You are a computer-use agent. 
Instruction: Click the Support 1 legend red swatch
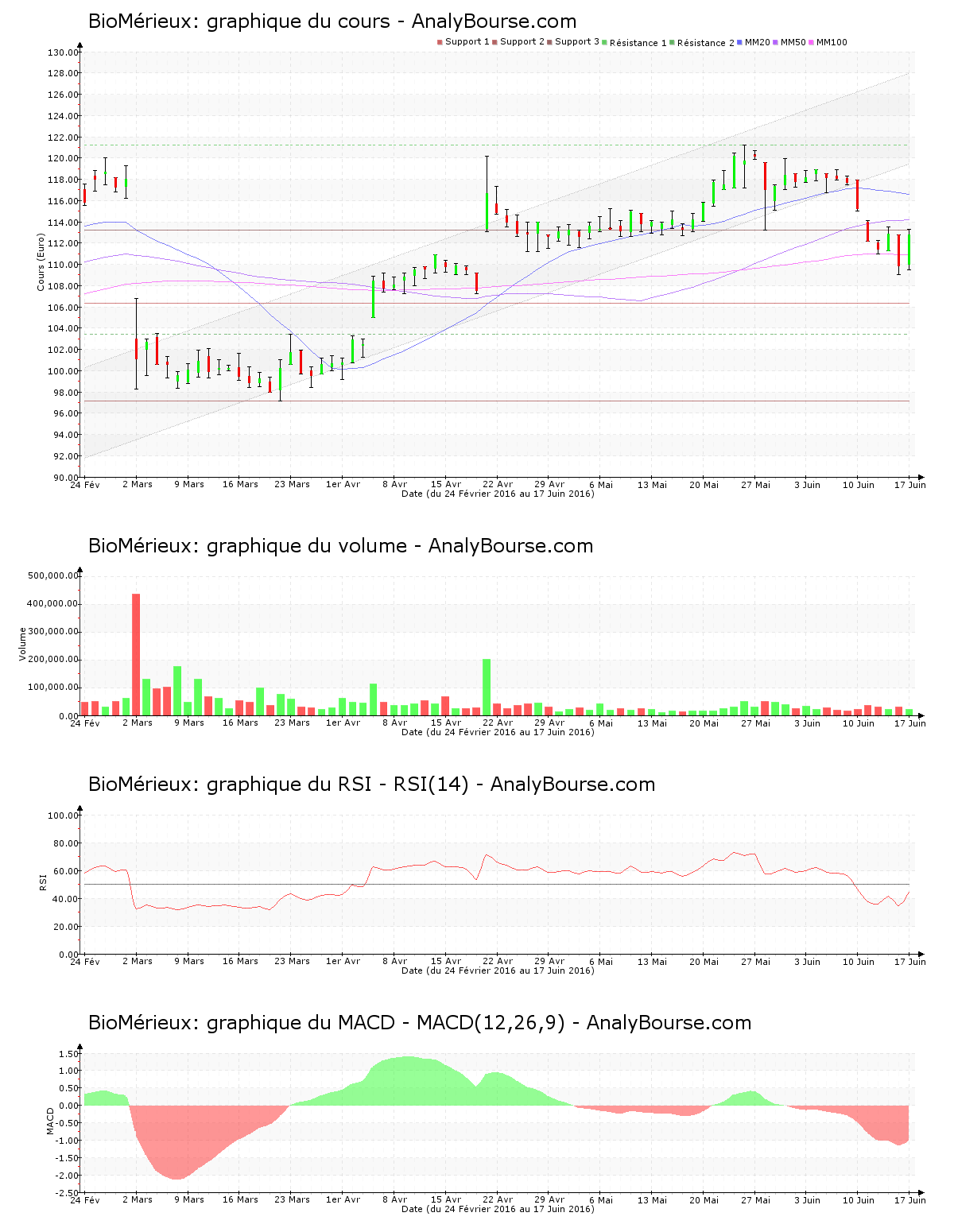[x=440, y=42]
